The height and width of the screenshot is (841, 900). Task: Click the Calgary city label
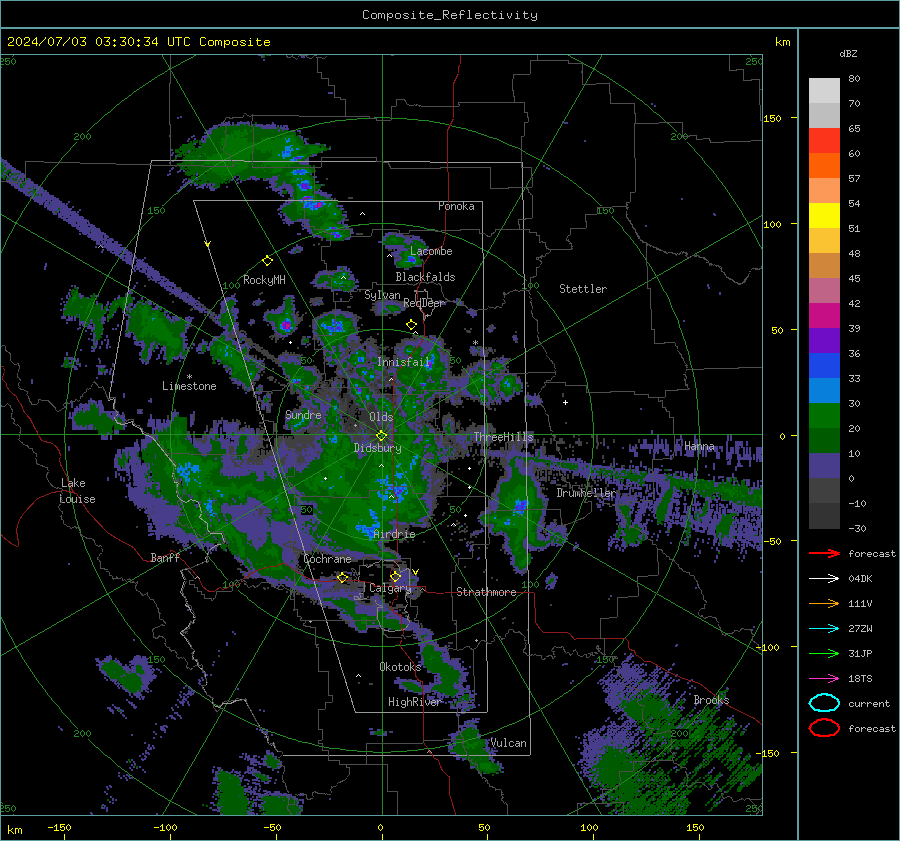[390, 588]
